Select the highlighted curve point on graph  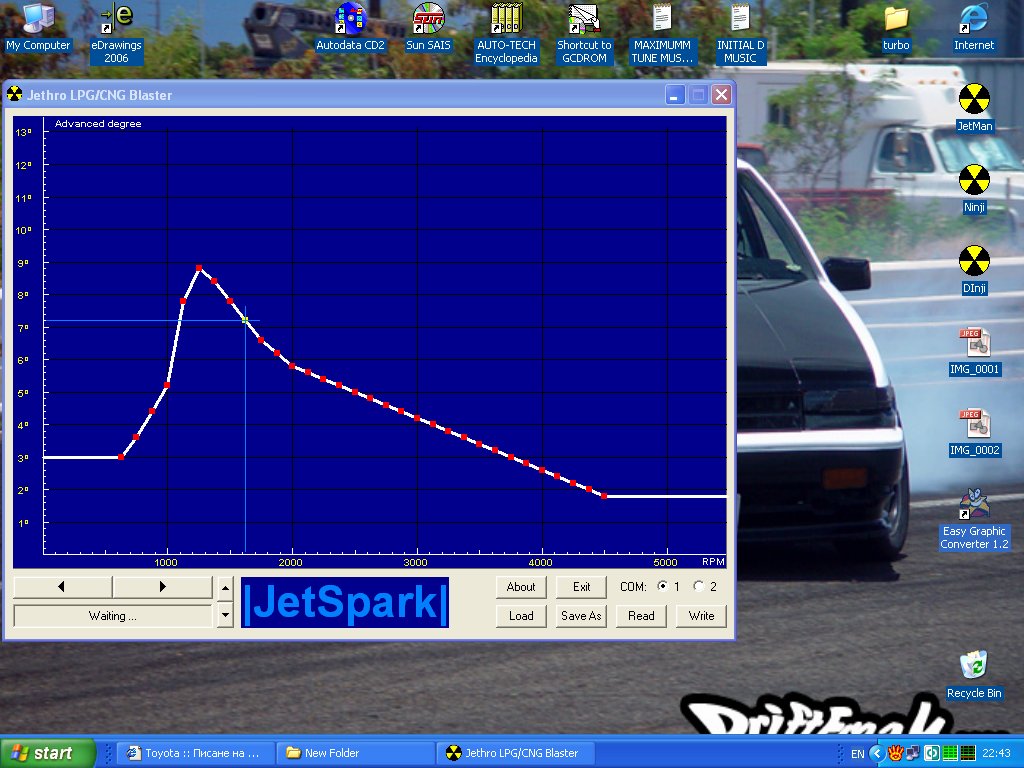point(245,320)
